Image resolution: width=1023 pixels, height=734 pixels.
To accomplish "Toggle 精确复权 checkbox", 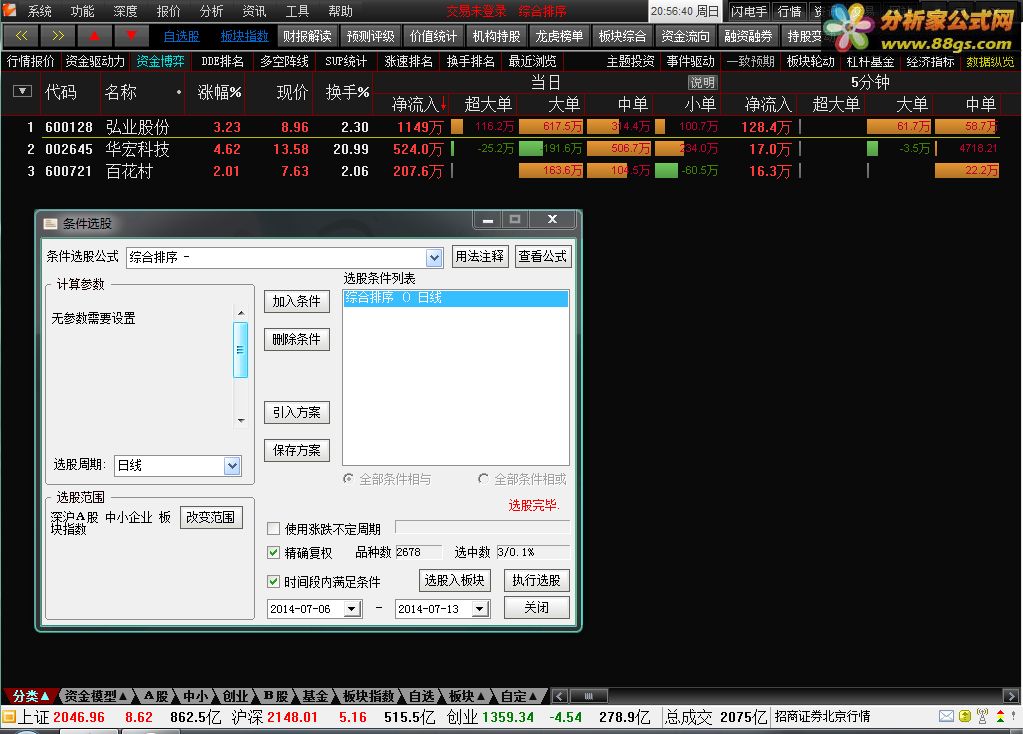I will click(274, 553).
